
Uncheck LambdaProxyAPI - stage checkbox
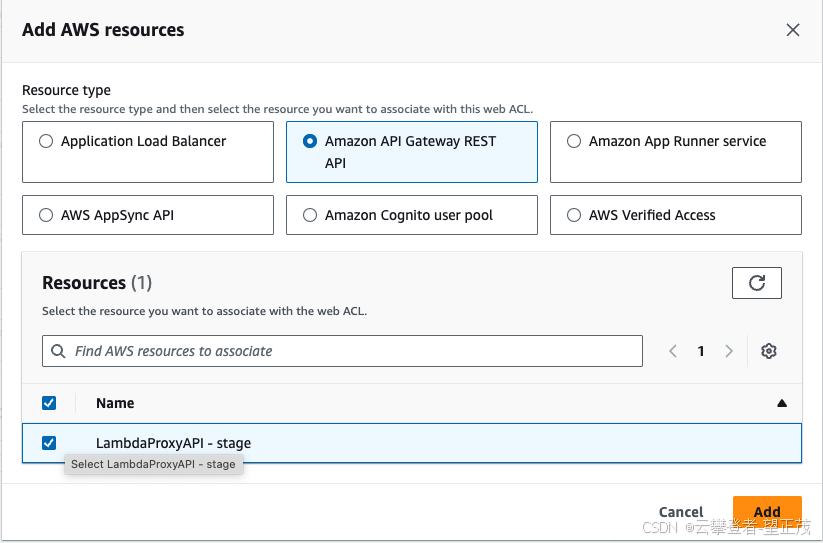click(49, 443)
